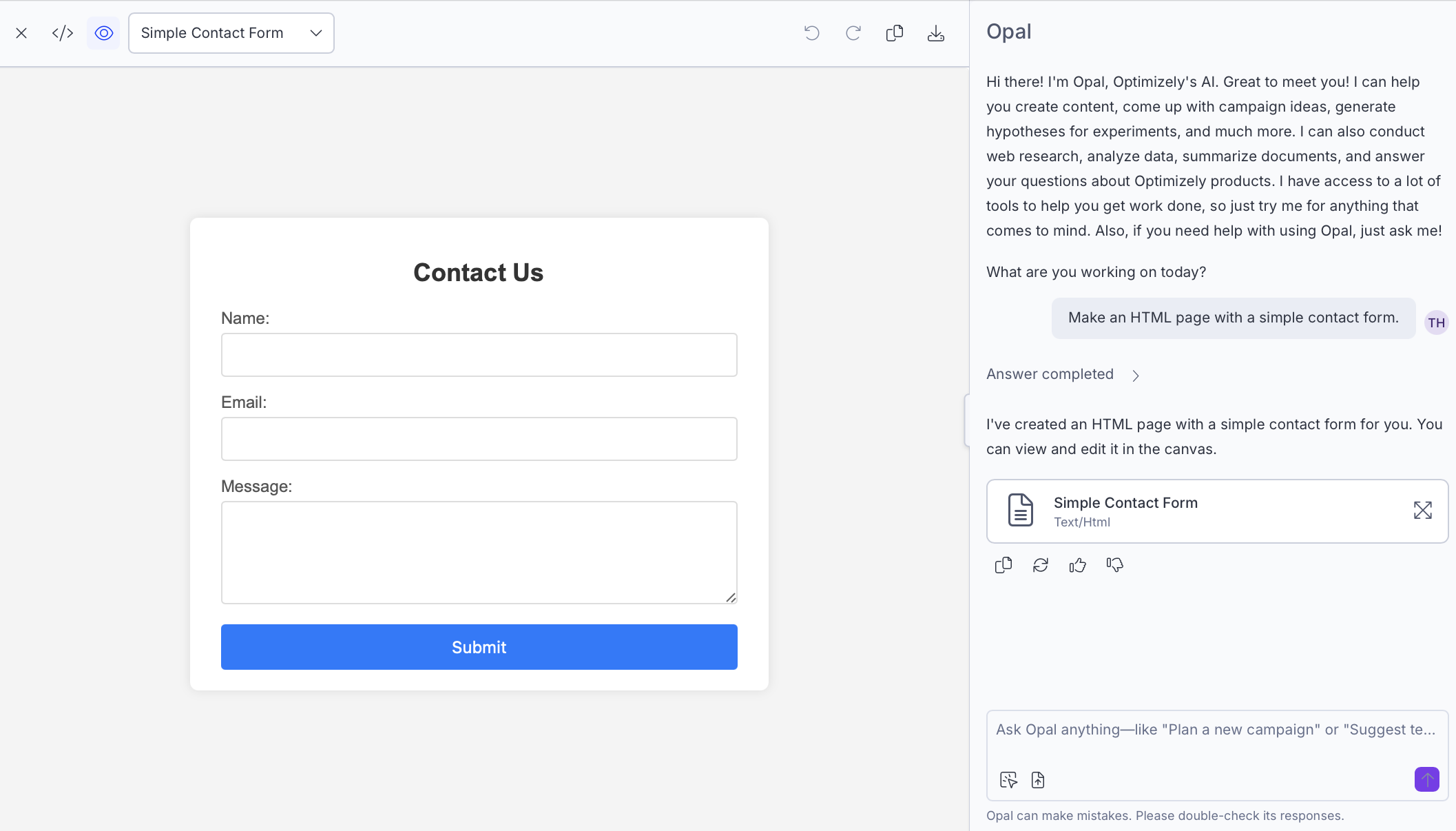The image size is (1456, 831).
Task: Click the Ask Opal anything prompt box
Action: pos(1216,730)
